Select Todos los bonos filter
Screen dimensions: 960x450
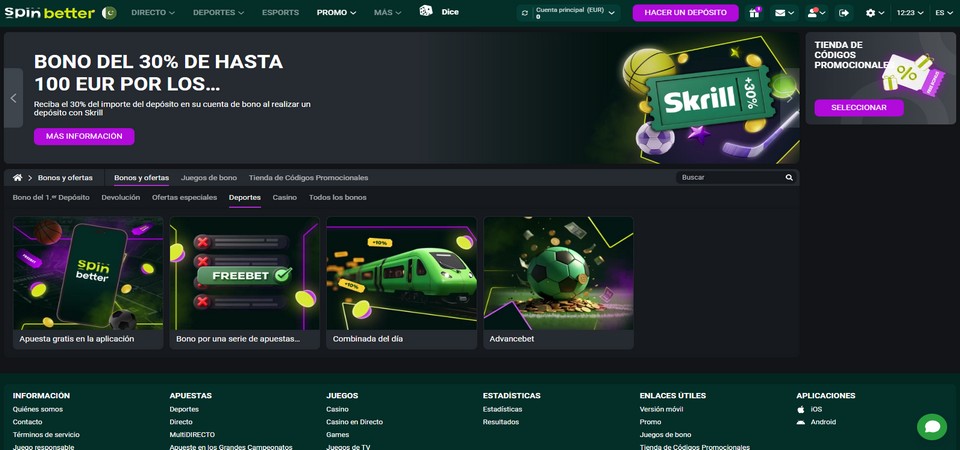click(338, 197)
